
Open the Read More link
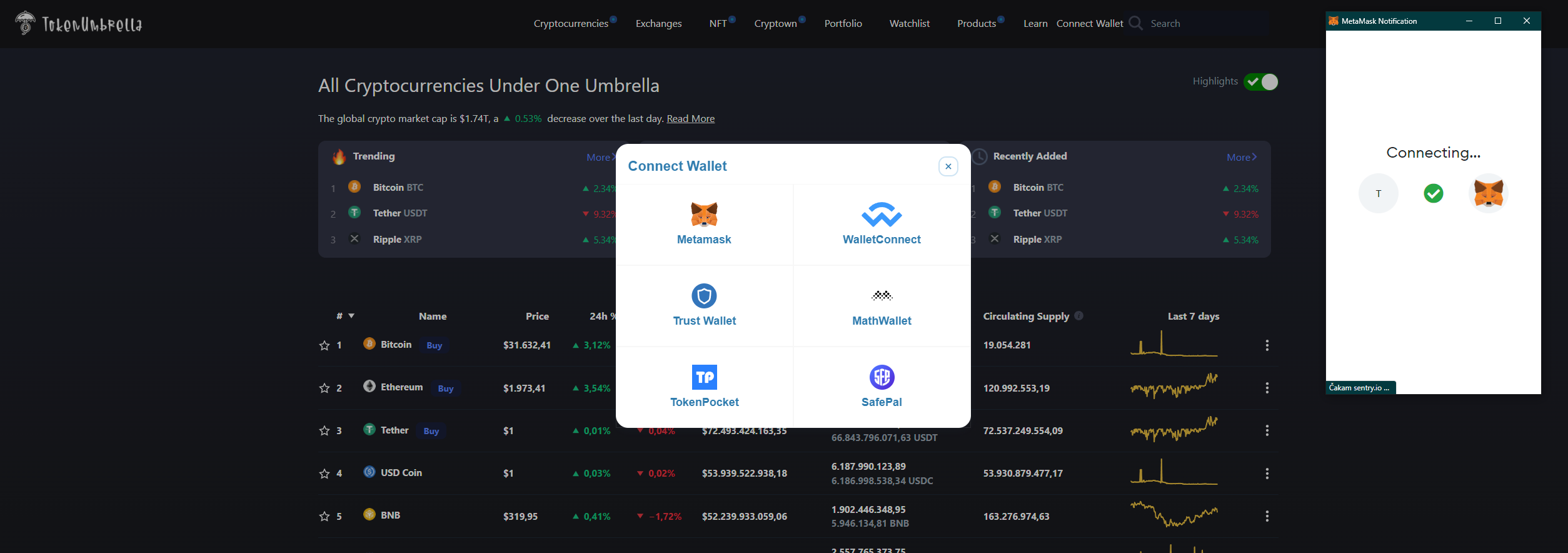coord(690,118)
